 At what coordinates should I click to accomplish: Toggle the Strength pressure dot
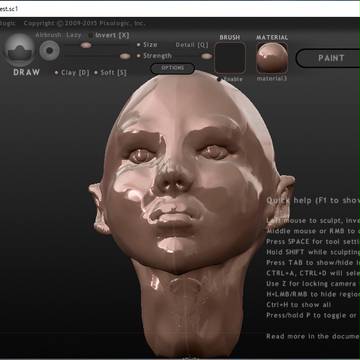coord(139,56)
